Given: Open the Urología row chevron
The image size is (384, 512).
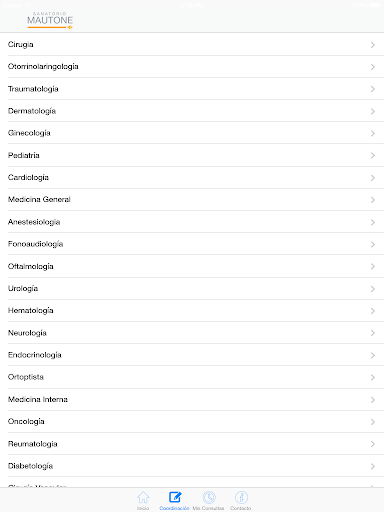Looking at the screenshot, I should click(x=373, y=289).
